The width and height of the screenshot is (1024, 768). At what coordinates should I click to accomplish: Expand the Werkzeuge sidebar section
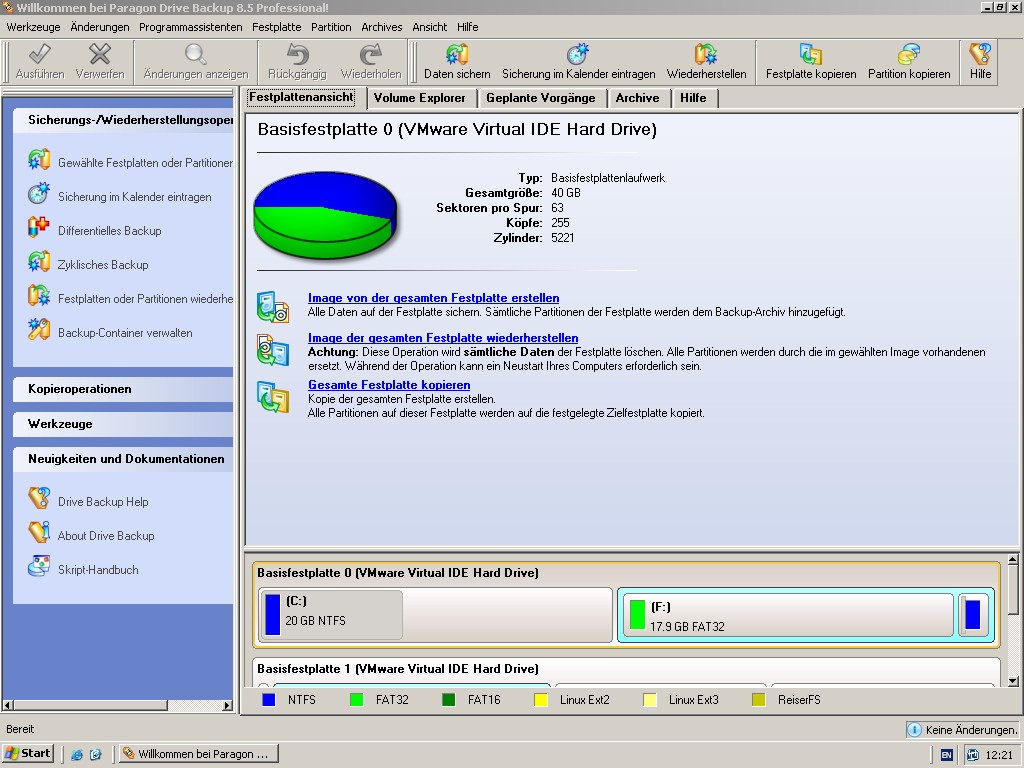click(x=123, y=424)
